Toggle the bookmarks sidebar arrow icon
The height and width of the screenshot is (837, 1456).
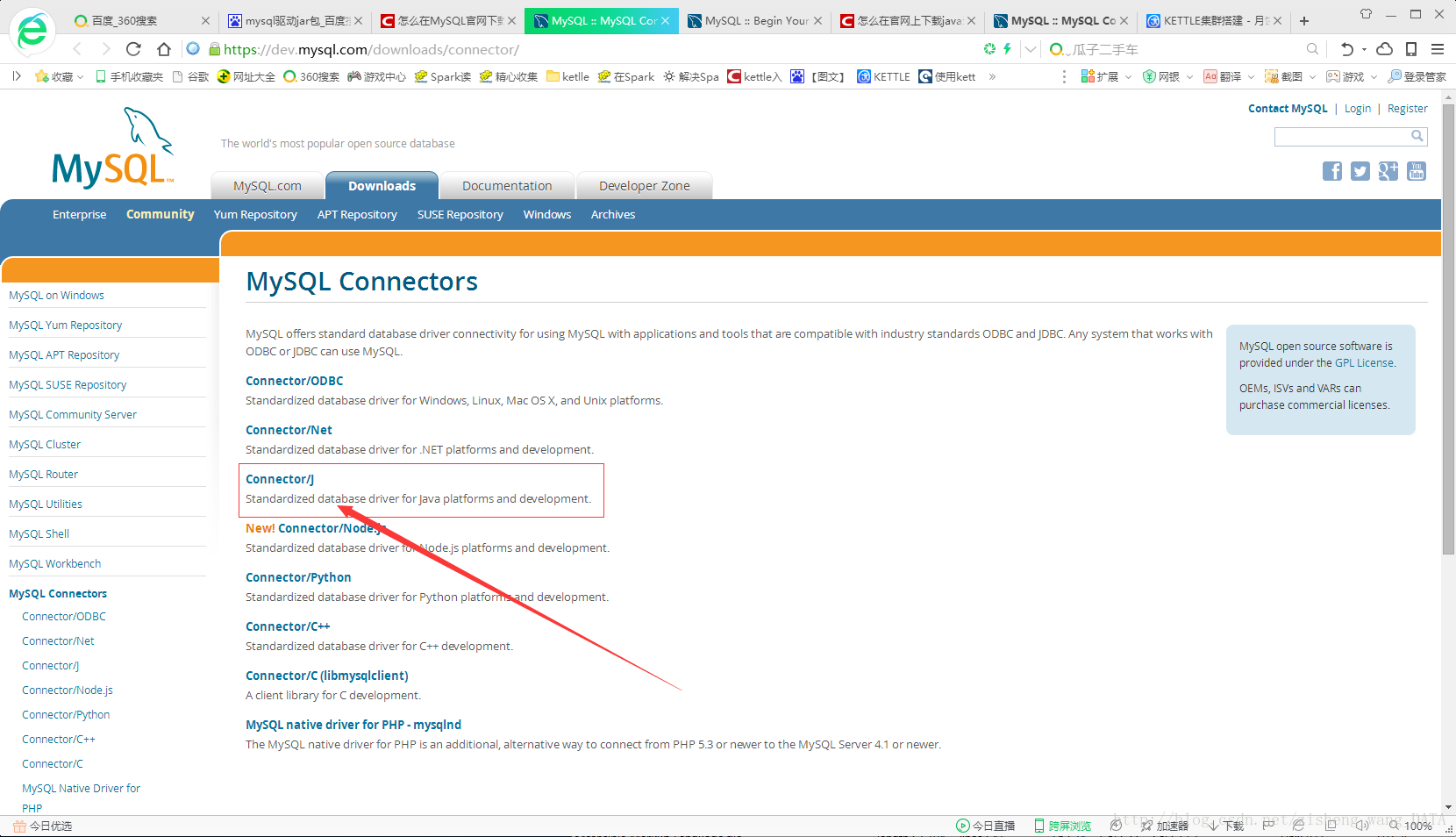16,76
